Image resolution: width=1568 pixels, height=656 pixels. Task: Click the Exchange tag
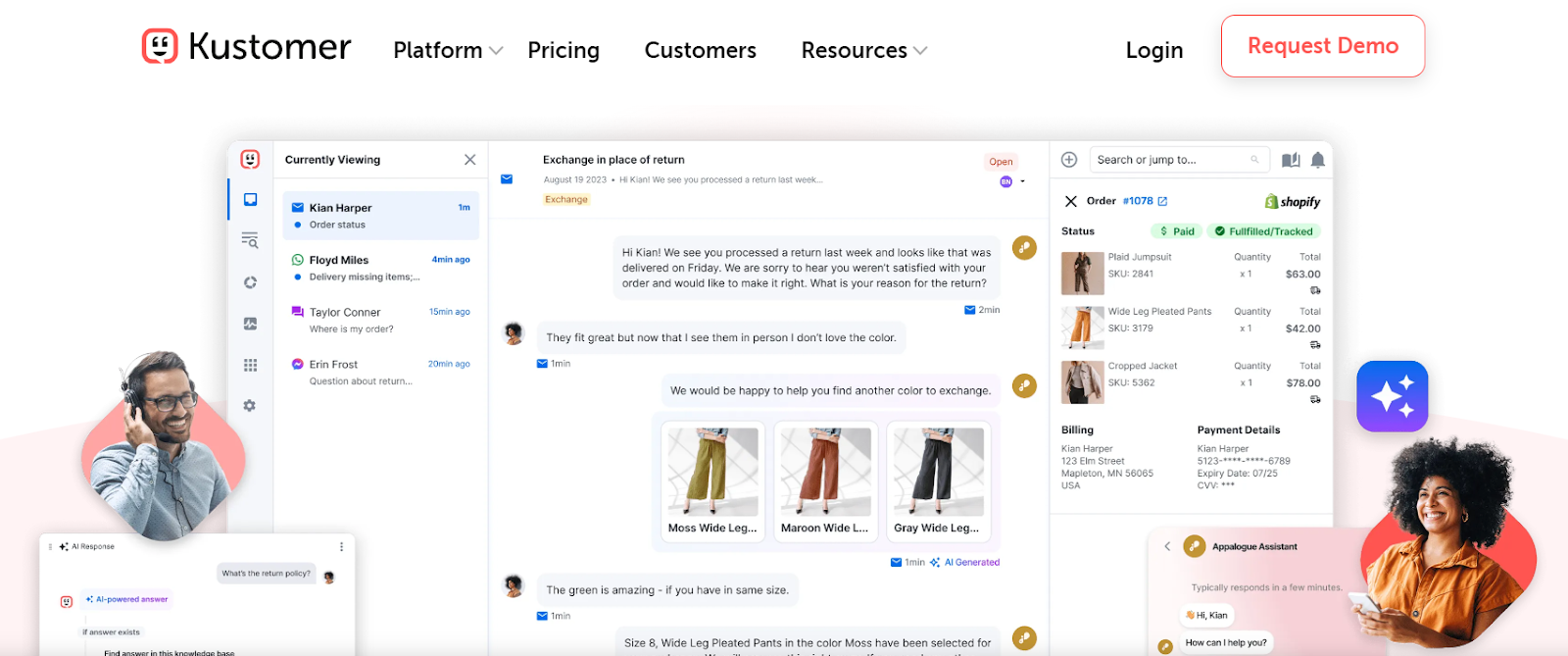click(x=566, y=199)
